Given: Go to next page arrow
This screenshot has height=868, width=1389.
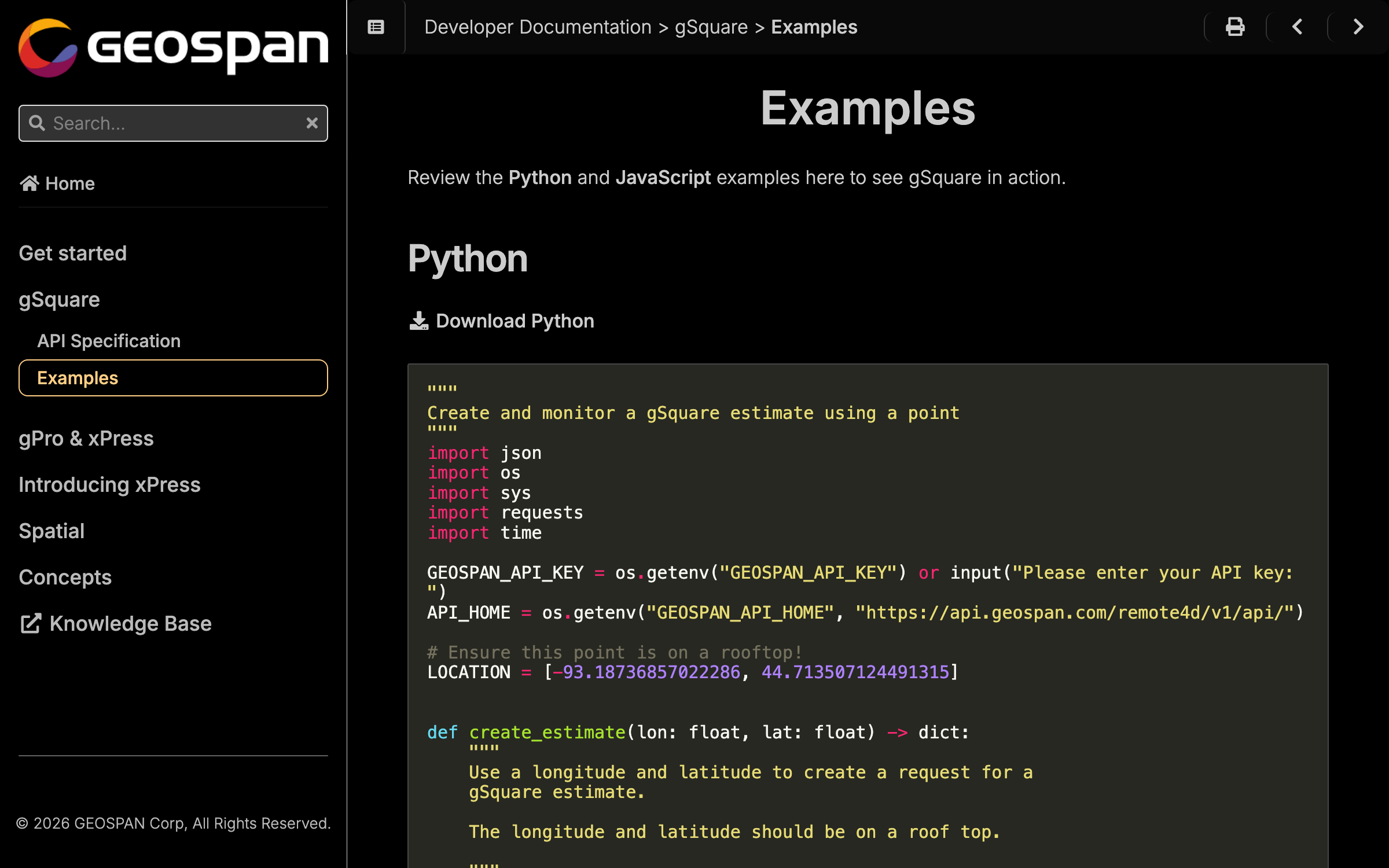Looking at the screenshot, I should point(1358,27).
